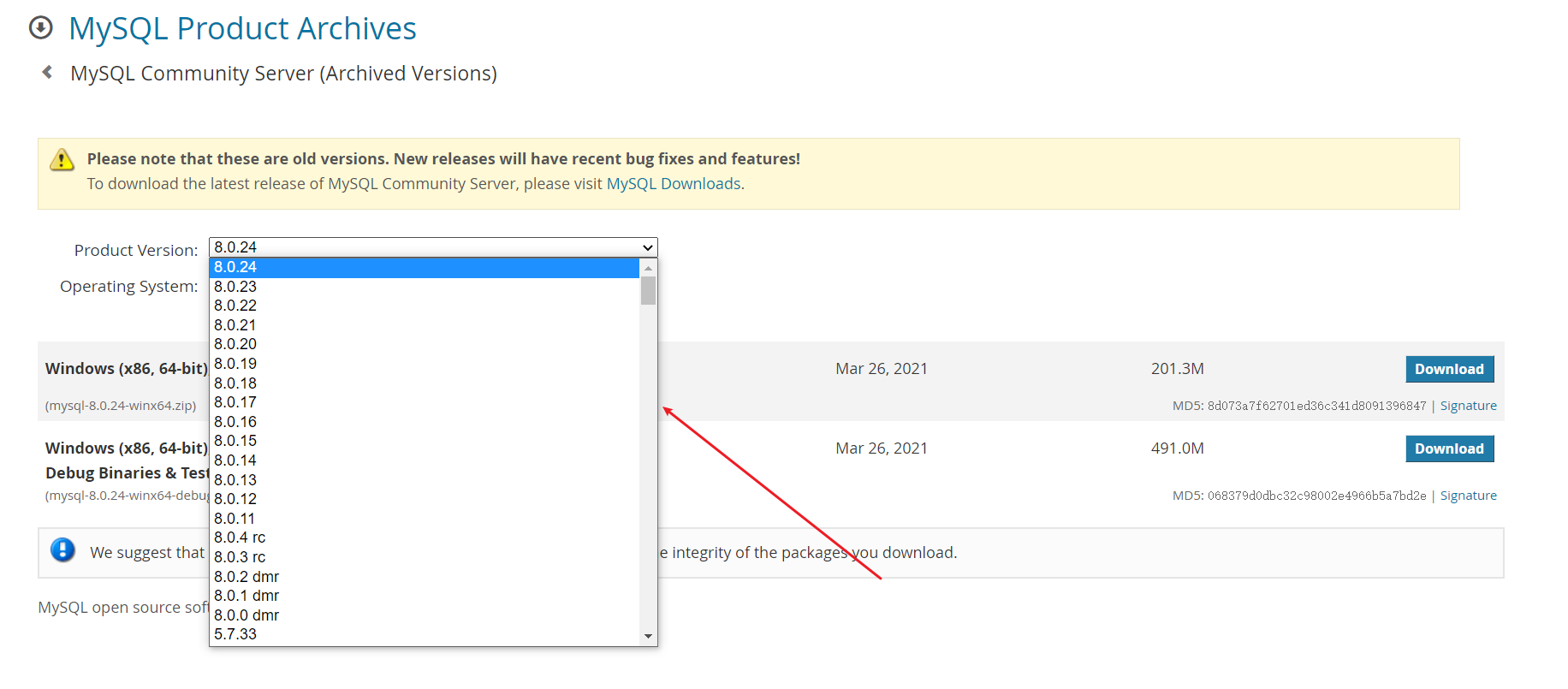Click the MySQL Product Archives heading

pos(242,28)
